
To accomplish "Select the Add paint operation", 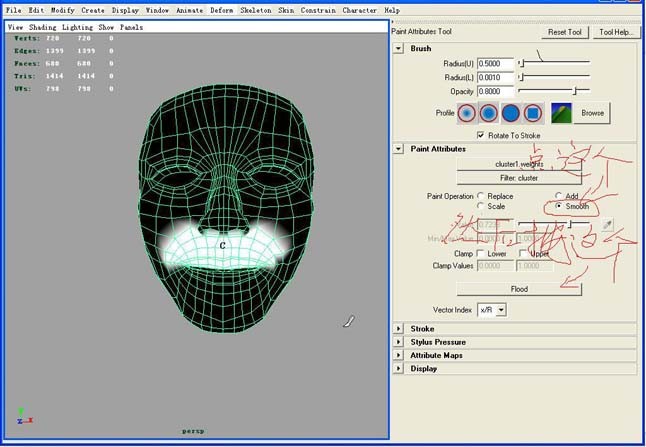I will click(x=558, y=195).
